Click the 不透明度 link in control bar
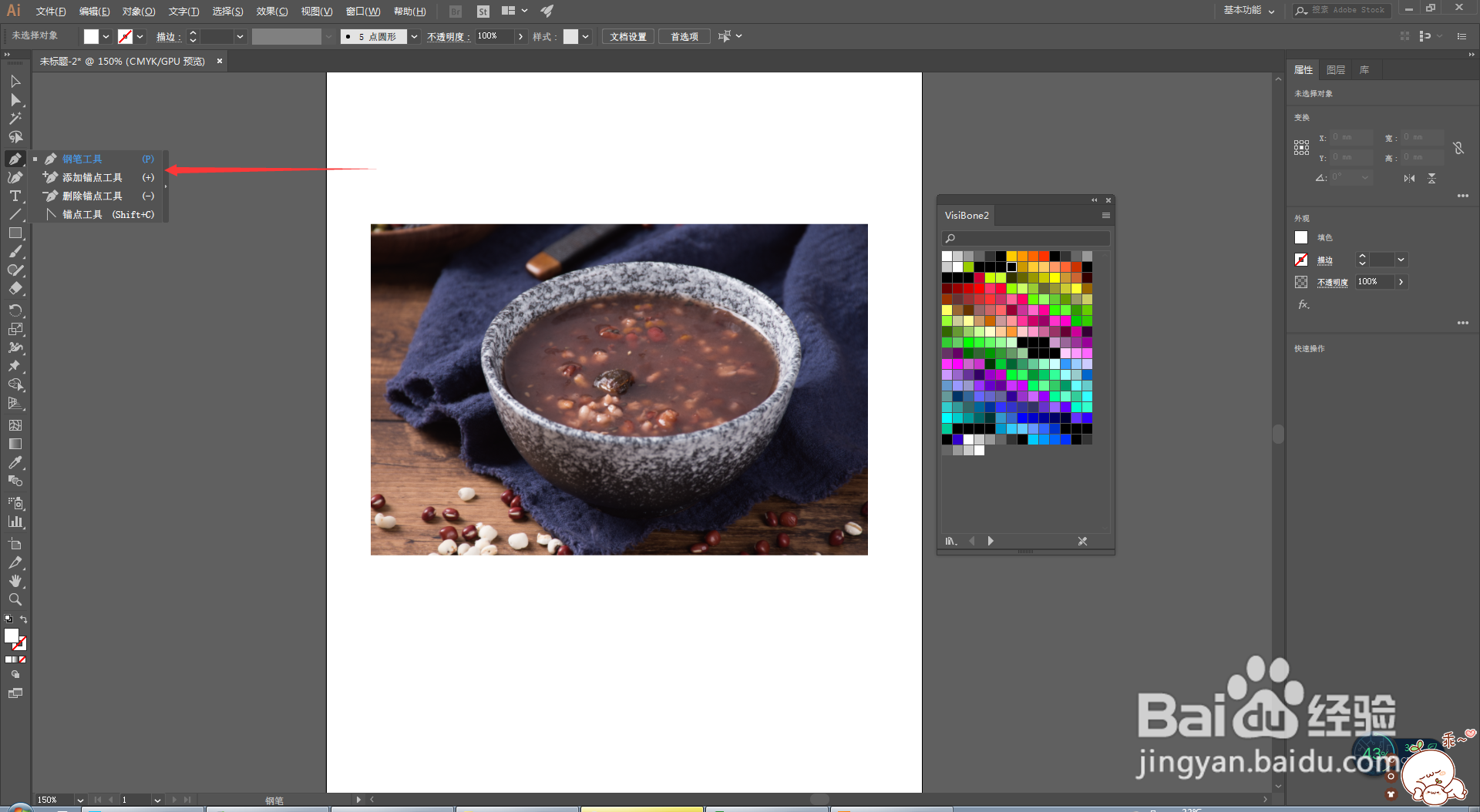The height and width of the screenshot is (812, 1480). tap(449, 37)
